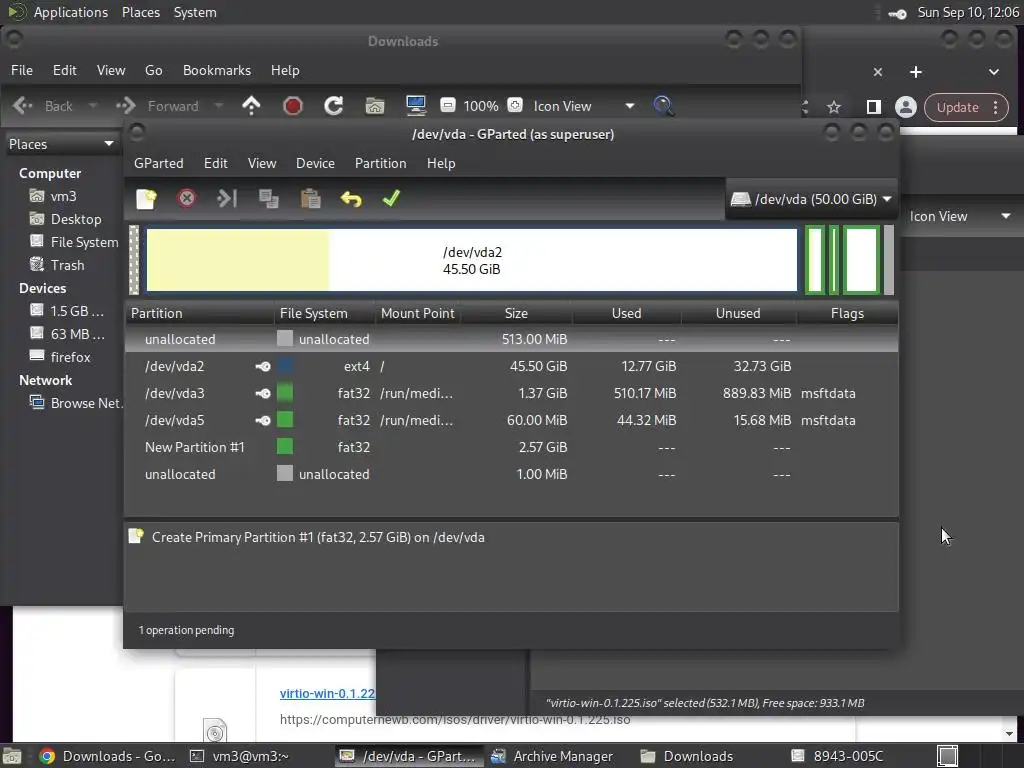Click the key icon beside /dev/vda5

click(x=263, y=420)
